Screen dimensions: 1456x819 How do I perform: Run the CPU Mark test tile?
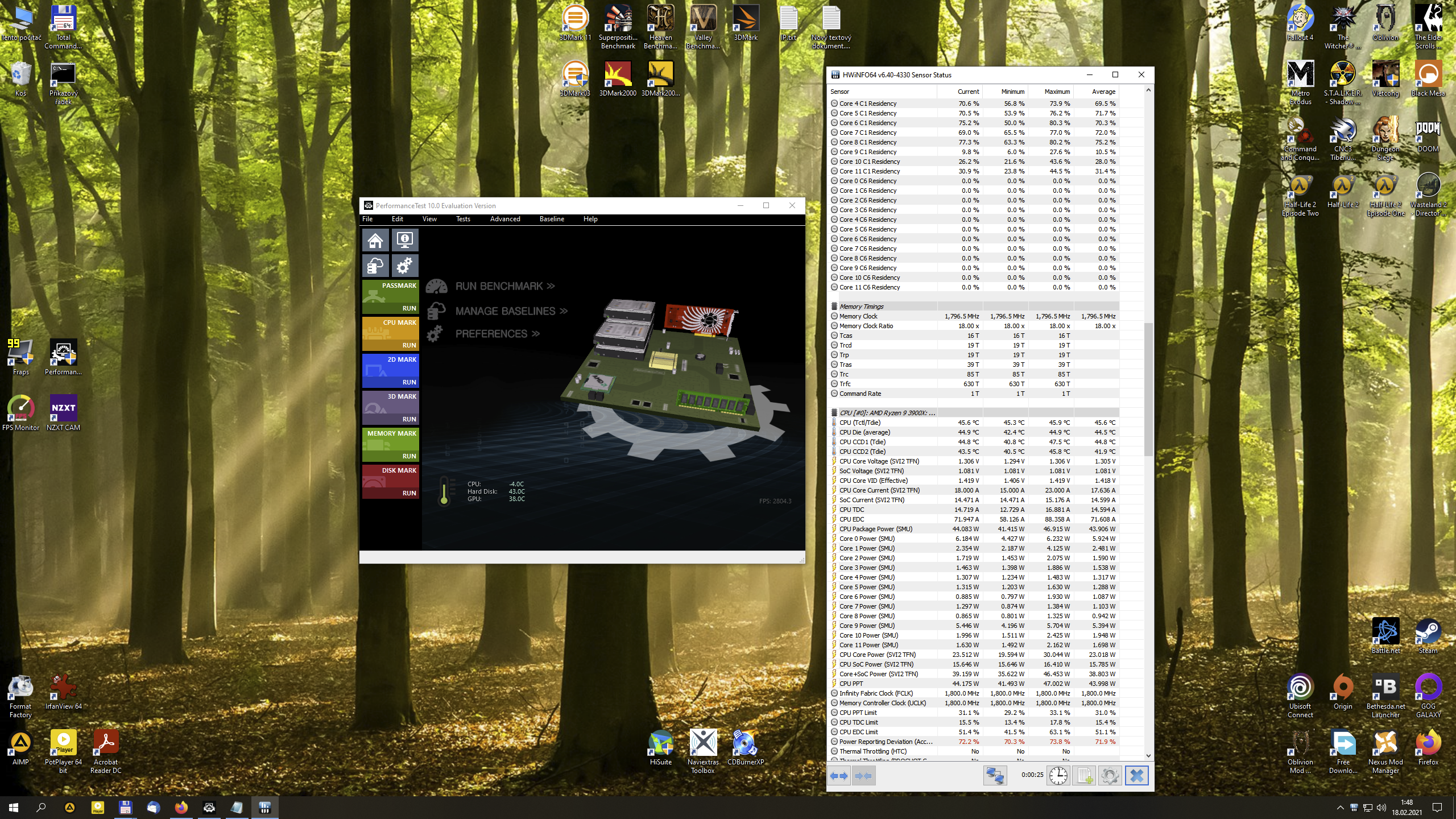(391, 334)
